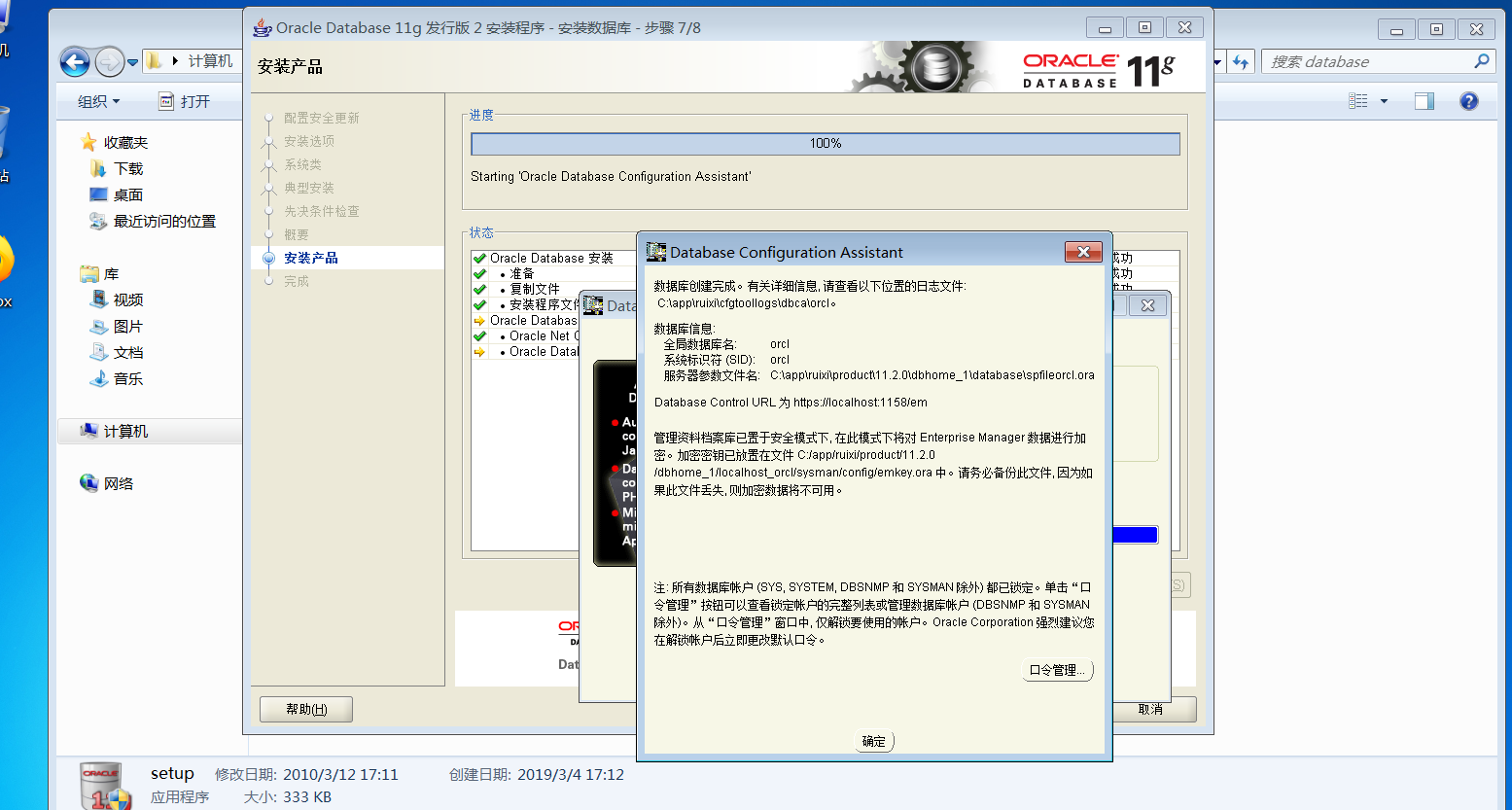The height and width of the screenshot is (810, 1512).
Task: Click the 准备 status row
Action: click(x=522, y=273)
